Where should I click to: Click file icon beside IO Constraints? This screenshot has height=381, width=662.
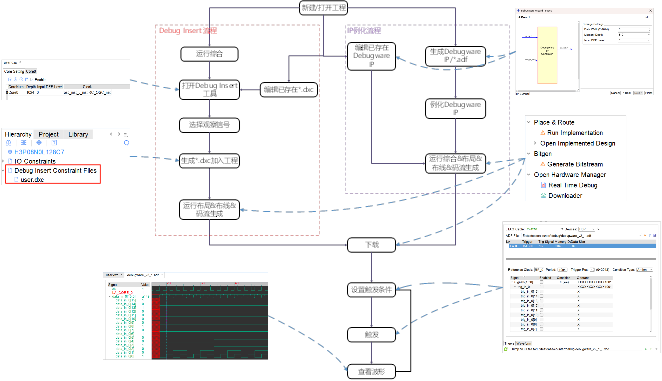(x=11, y=161)
